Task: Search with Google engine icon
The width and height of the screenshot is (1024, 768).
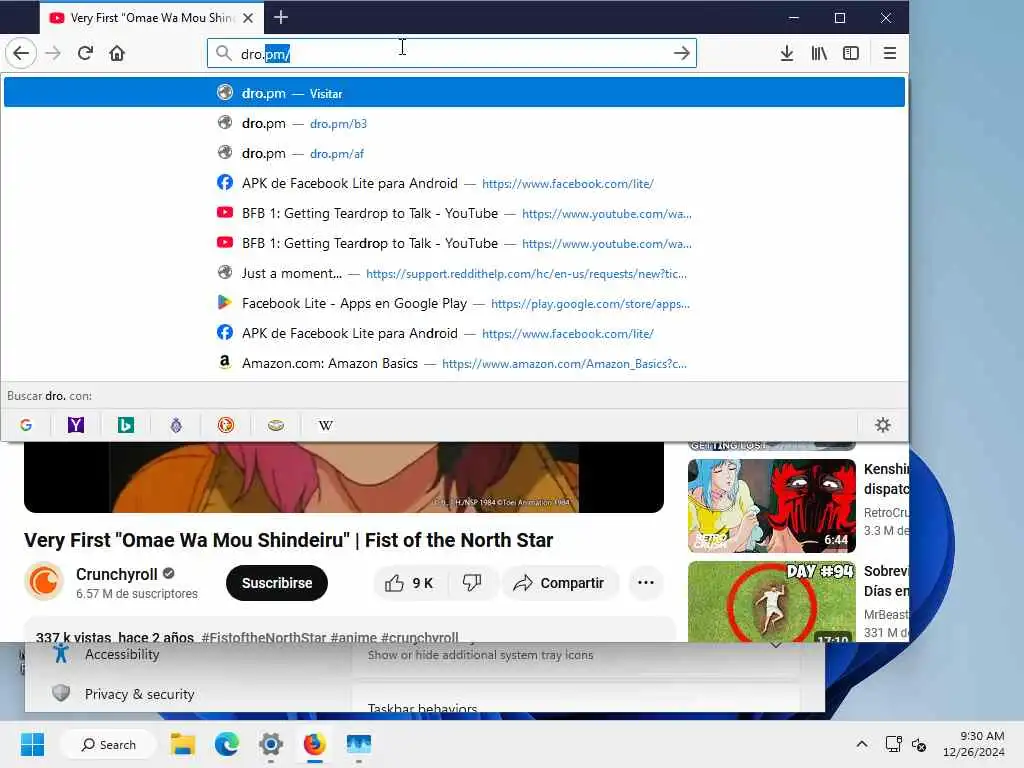Action: click(26, 425)
